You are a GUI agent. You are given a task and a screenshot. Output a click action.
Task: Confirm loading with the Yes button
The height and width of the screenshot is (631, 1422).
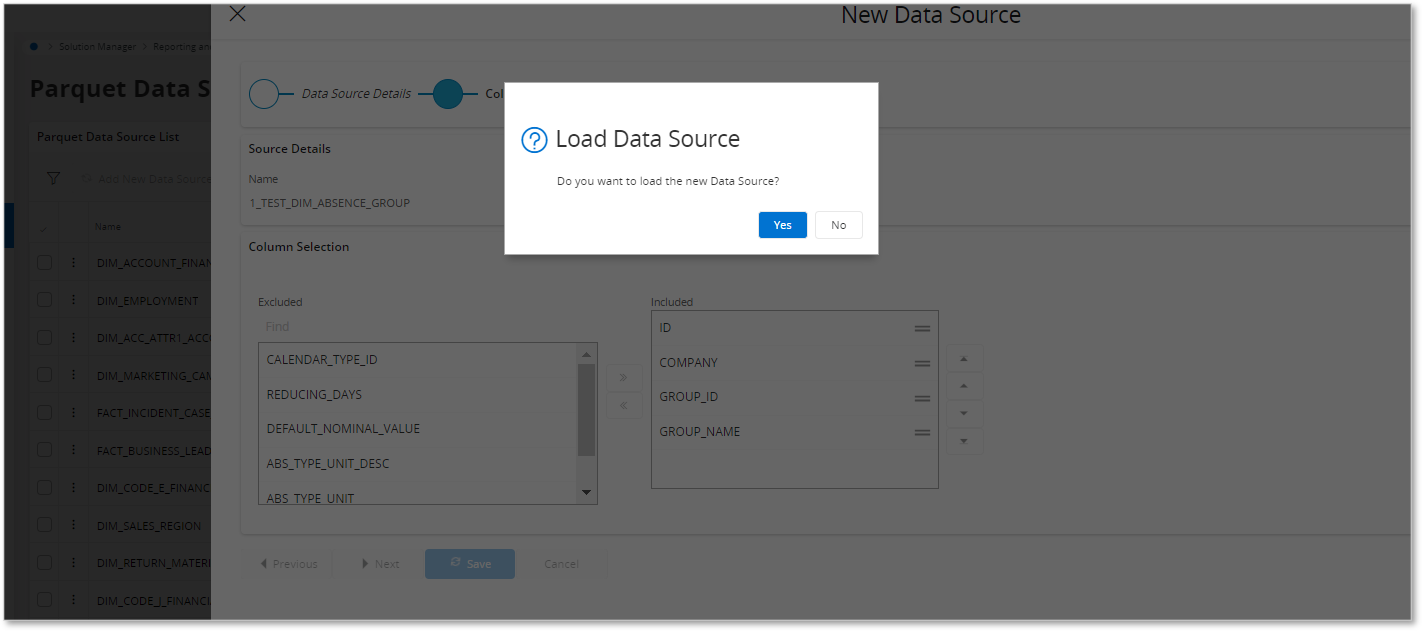(x=782, y=225)
